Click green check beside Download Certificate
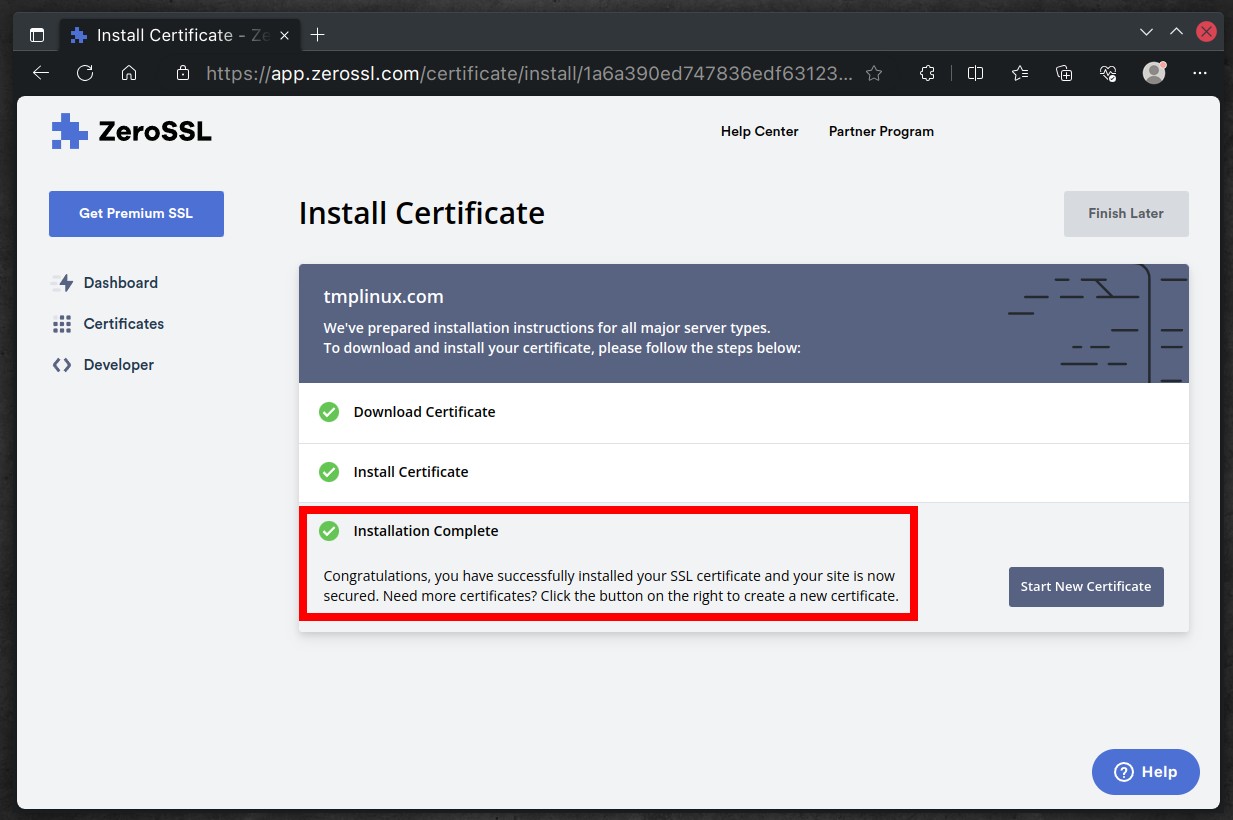Screen dimensions: 1233x820 coord(329,412)
